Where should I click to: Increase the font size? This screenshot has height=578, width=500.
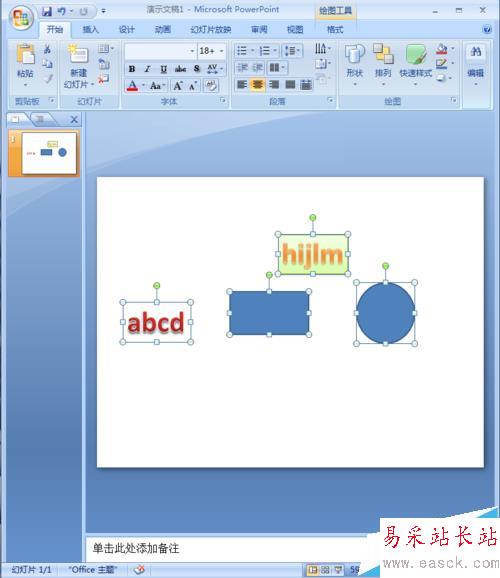coord(178,86)
